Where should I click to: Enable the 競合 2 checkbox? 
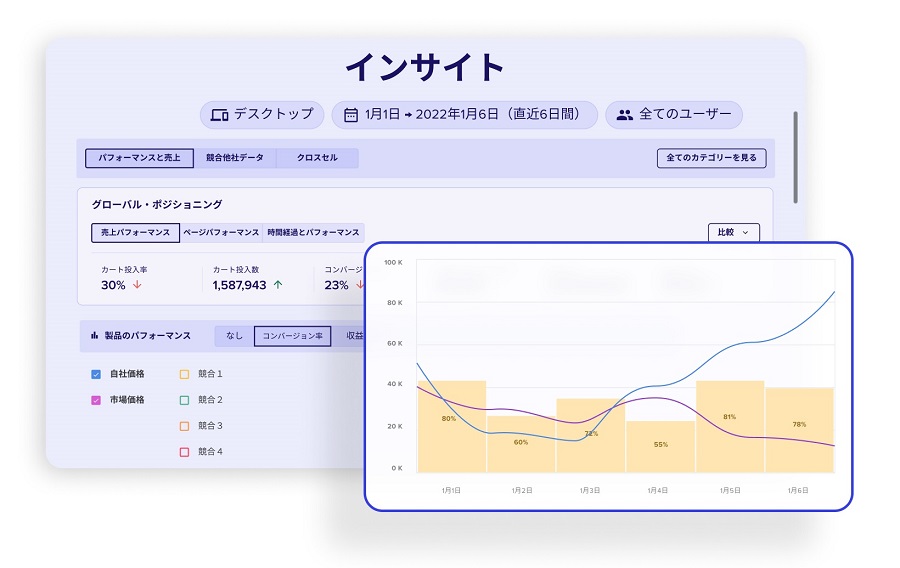(x=184, y=400)
